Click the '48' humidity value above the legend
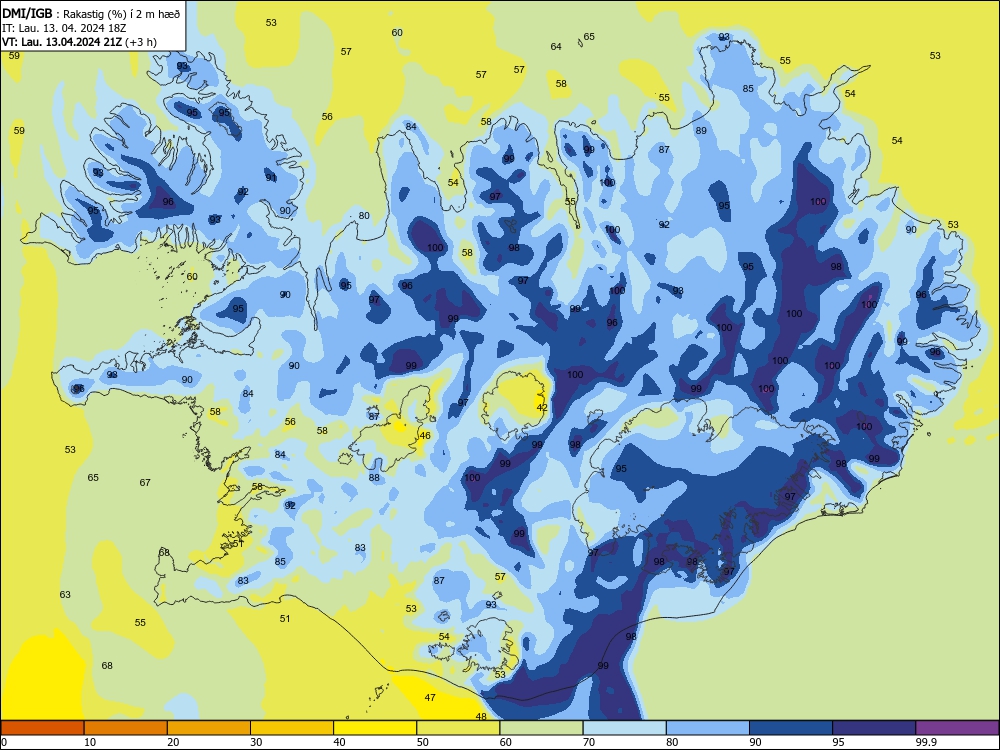The height and width of the screenshot is (750, 1000). 482,717
